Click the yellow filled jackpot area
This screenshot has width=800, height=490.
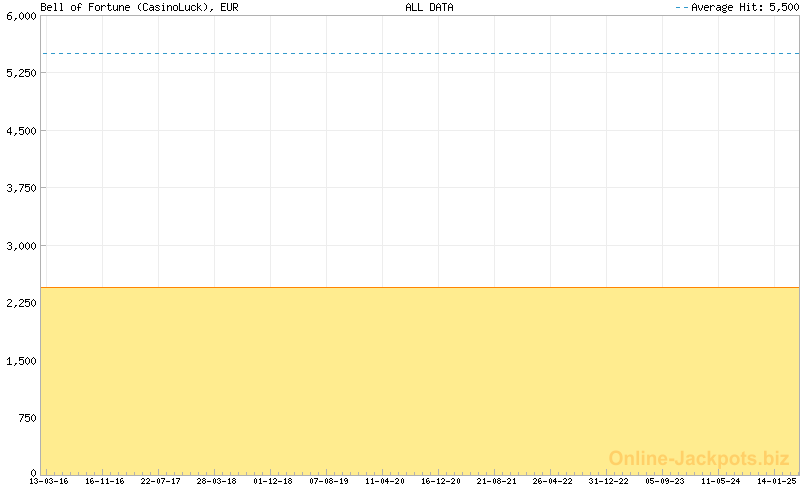[x=420, y=380]
